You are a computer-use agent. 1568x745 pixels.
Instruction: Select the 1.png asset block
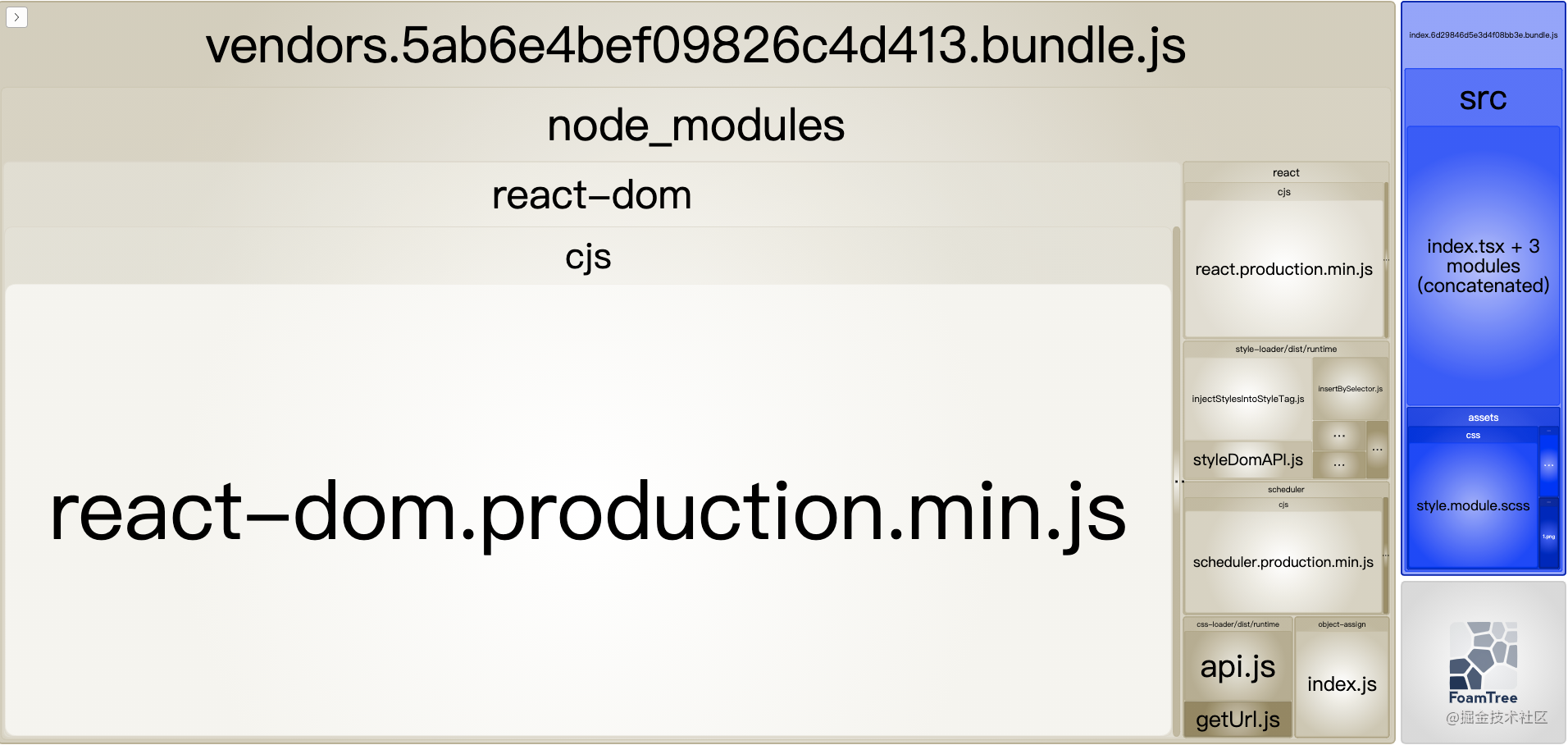[1548, 536]
